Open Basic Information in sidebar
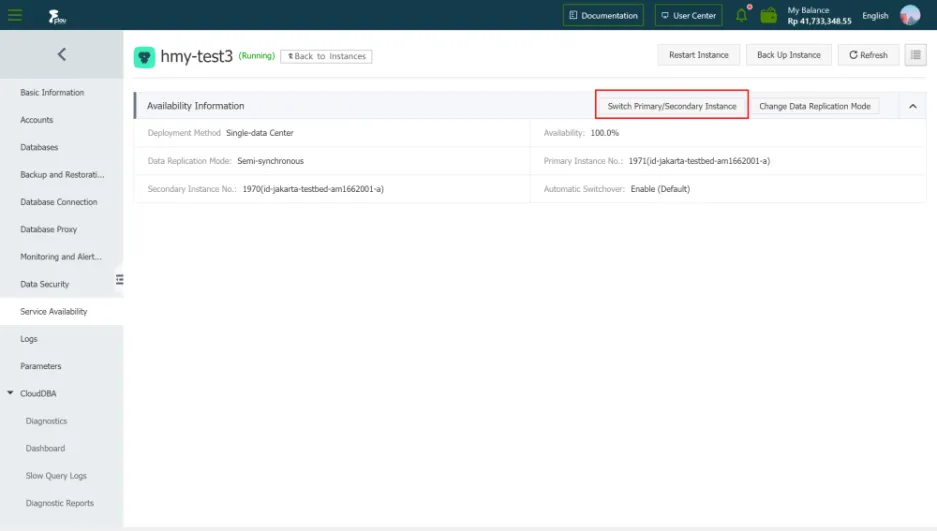This screenshot has width=937, height=531. 52,93
